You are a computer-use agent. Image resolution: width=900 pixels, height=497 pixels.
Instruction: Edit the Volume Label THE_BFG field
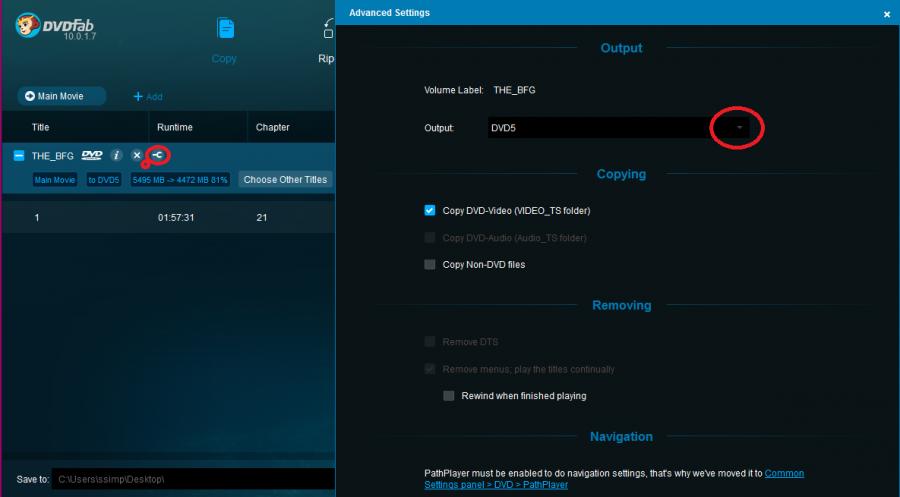coord(514,90)
